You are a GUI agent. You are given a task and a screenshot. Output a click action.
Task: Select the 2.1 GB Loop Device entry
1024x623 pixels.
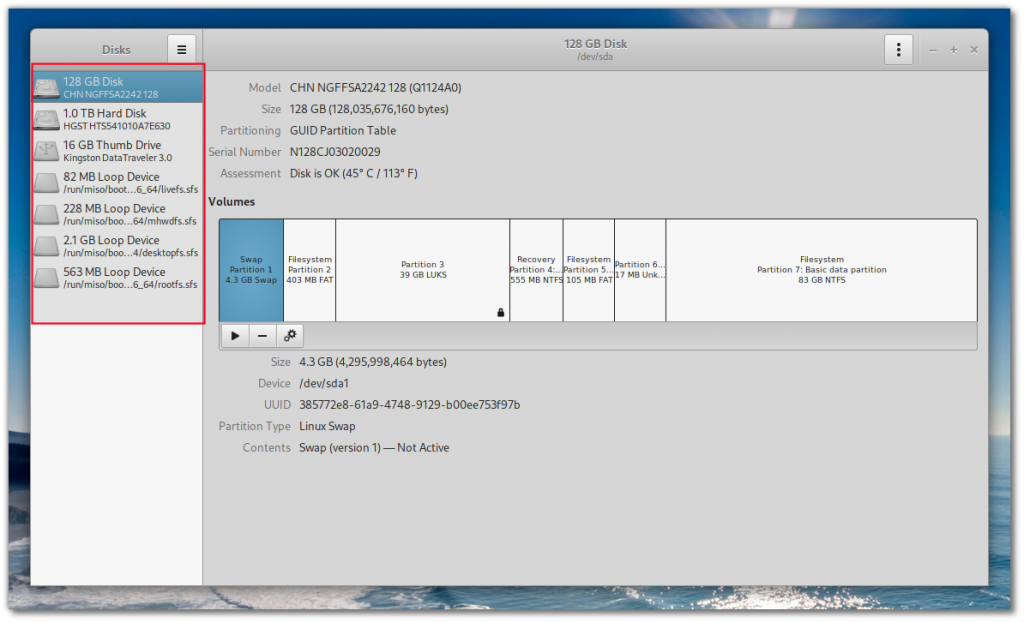click(116, 246)
